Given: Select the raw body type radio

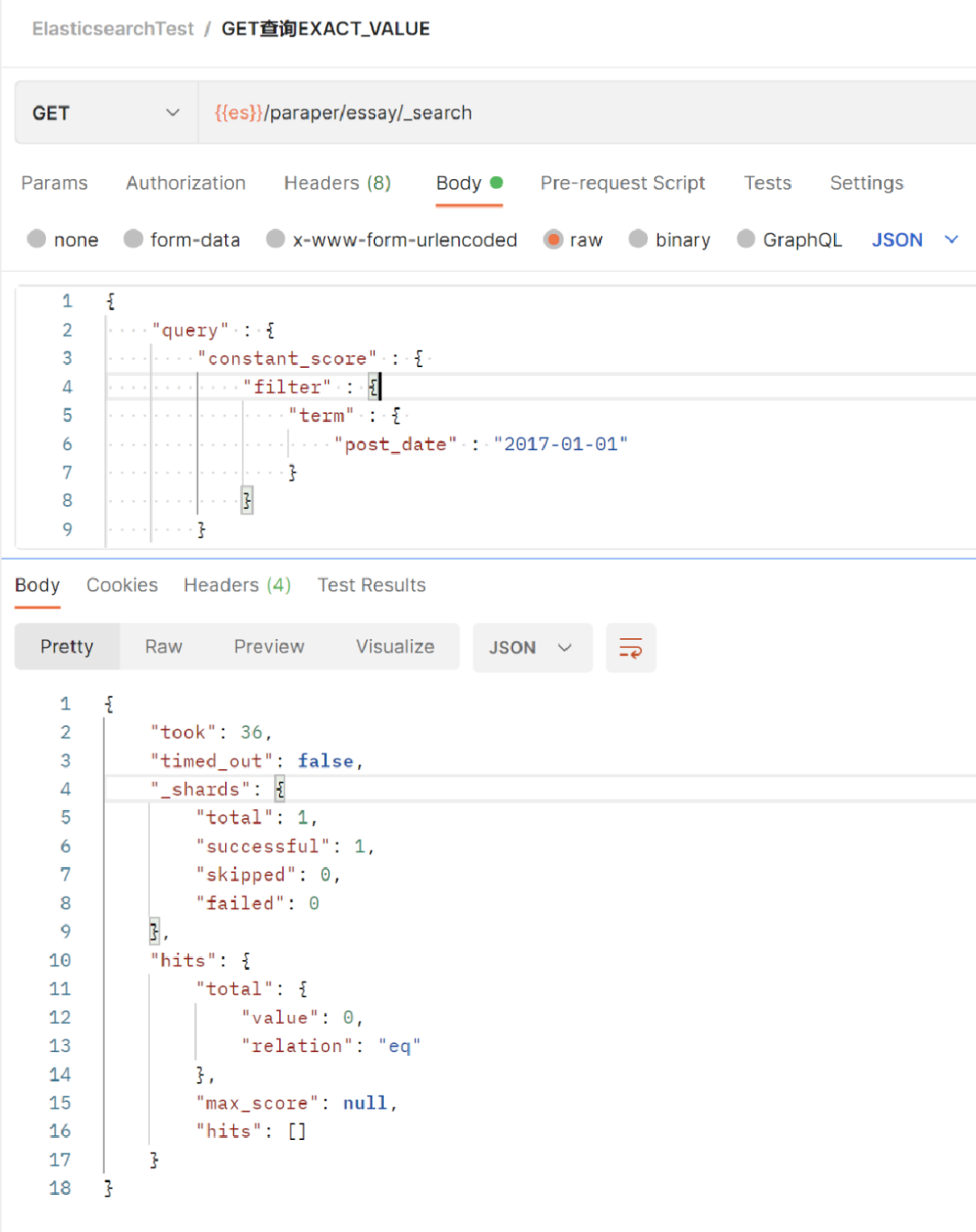Looking at the screenshot, I should point(553,240).
